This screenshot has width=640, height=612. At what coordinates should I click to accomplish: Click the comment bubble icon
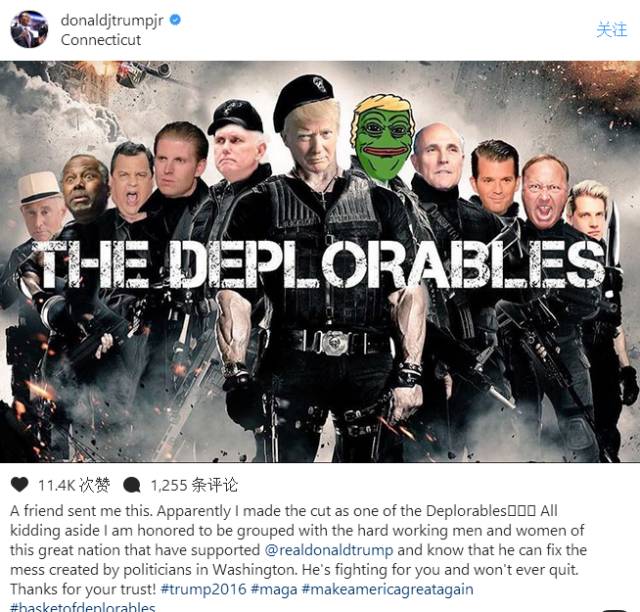pyautogui.click(x=132, y=485)
